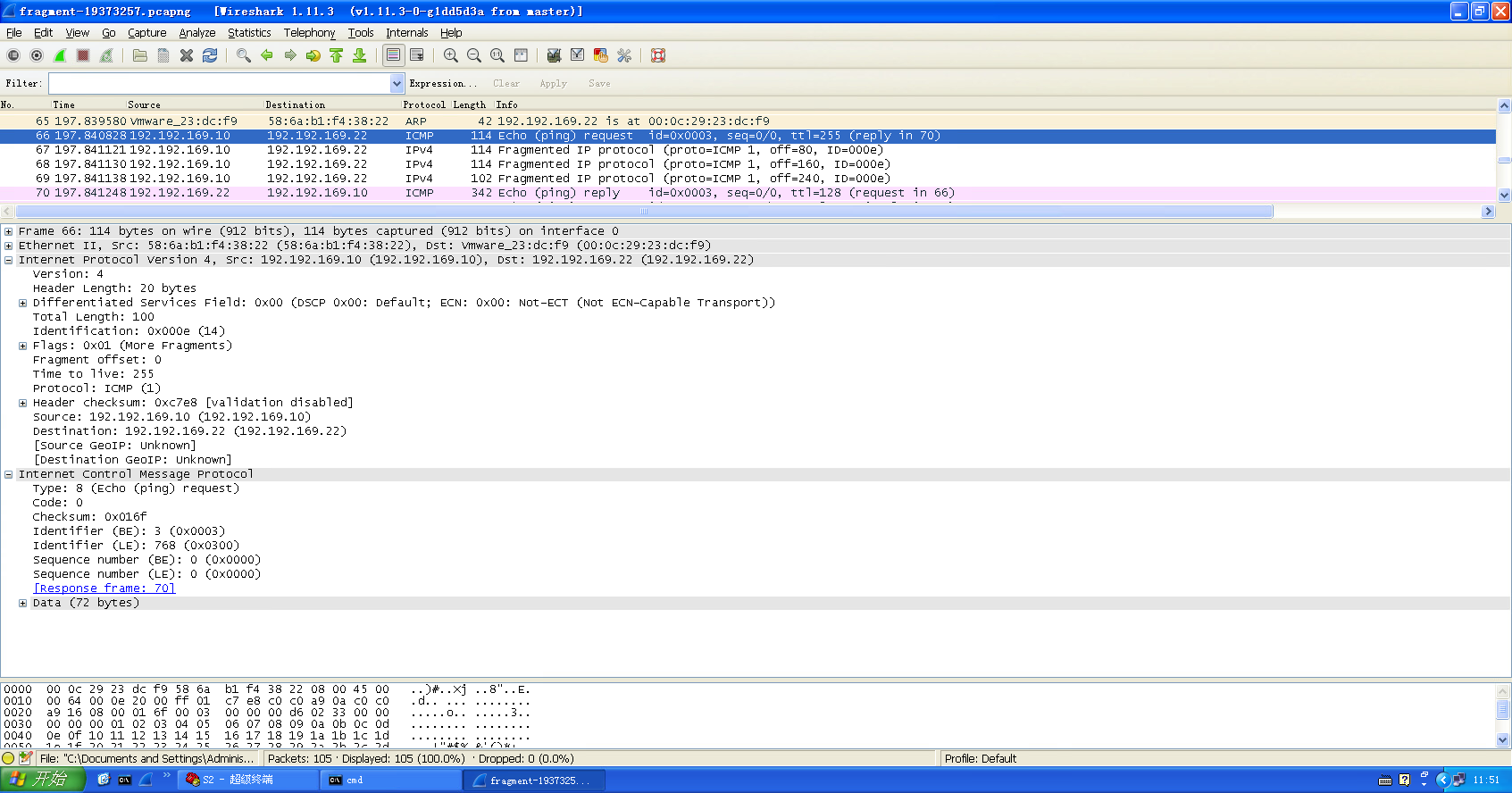Save the display filter
Viewport: 1512px width, 793px height.
599,83
